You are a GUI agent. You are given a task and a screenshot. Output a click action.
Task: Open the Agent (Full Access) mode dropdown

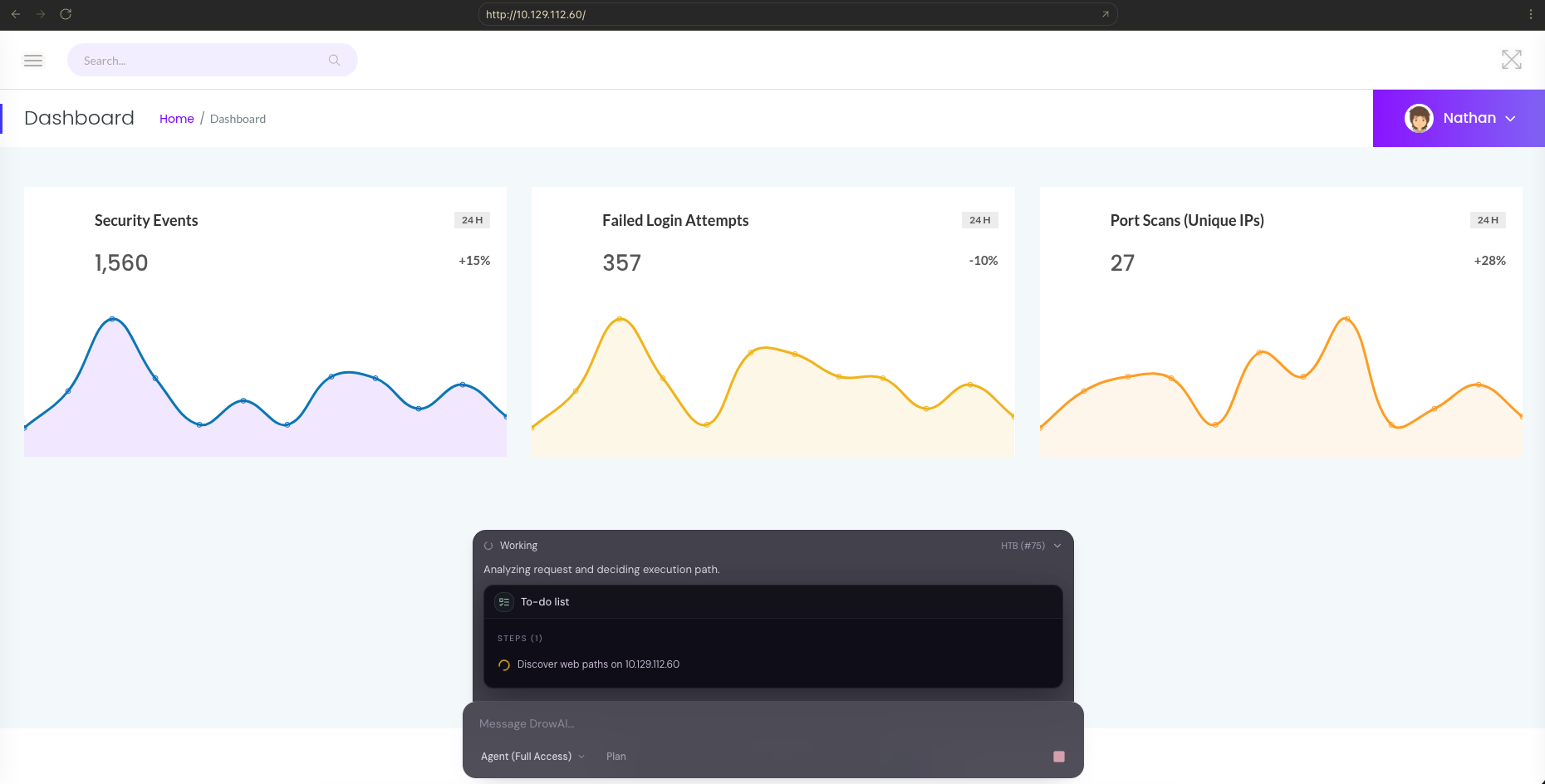(532, 757)
